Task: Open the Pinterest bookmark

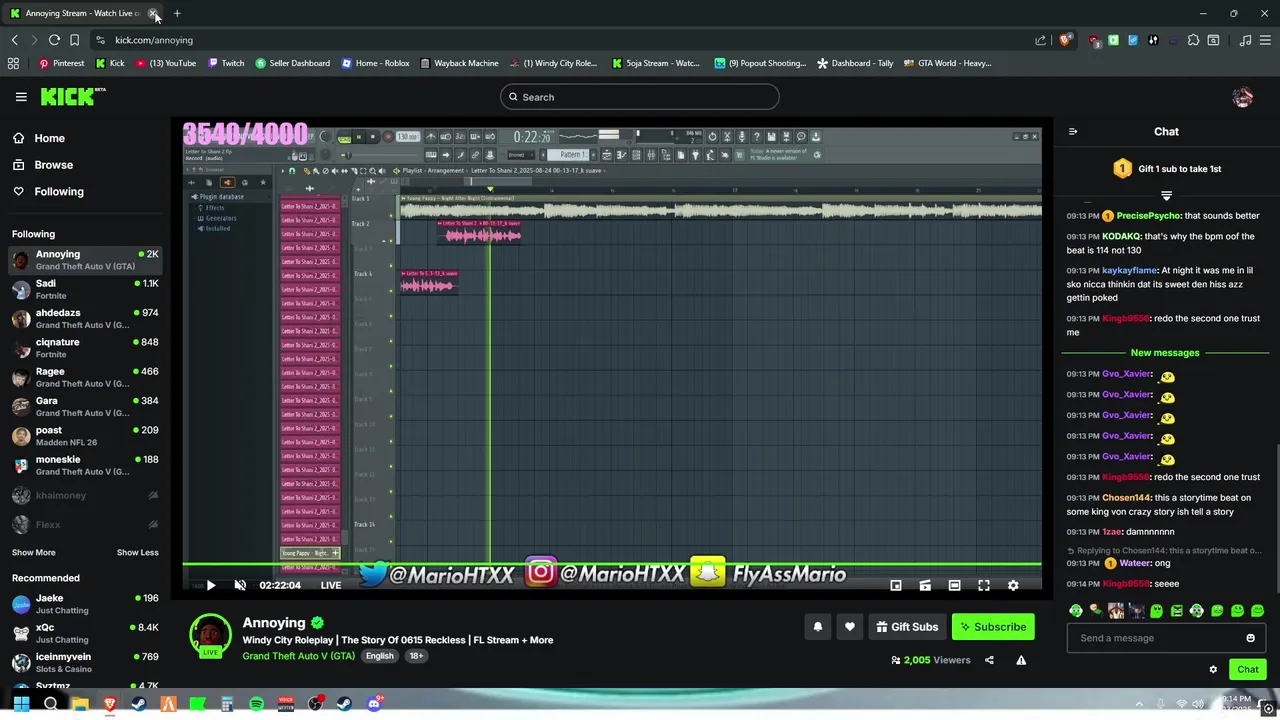Action: coord(61,63)
